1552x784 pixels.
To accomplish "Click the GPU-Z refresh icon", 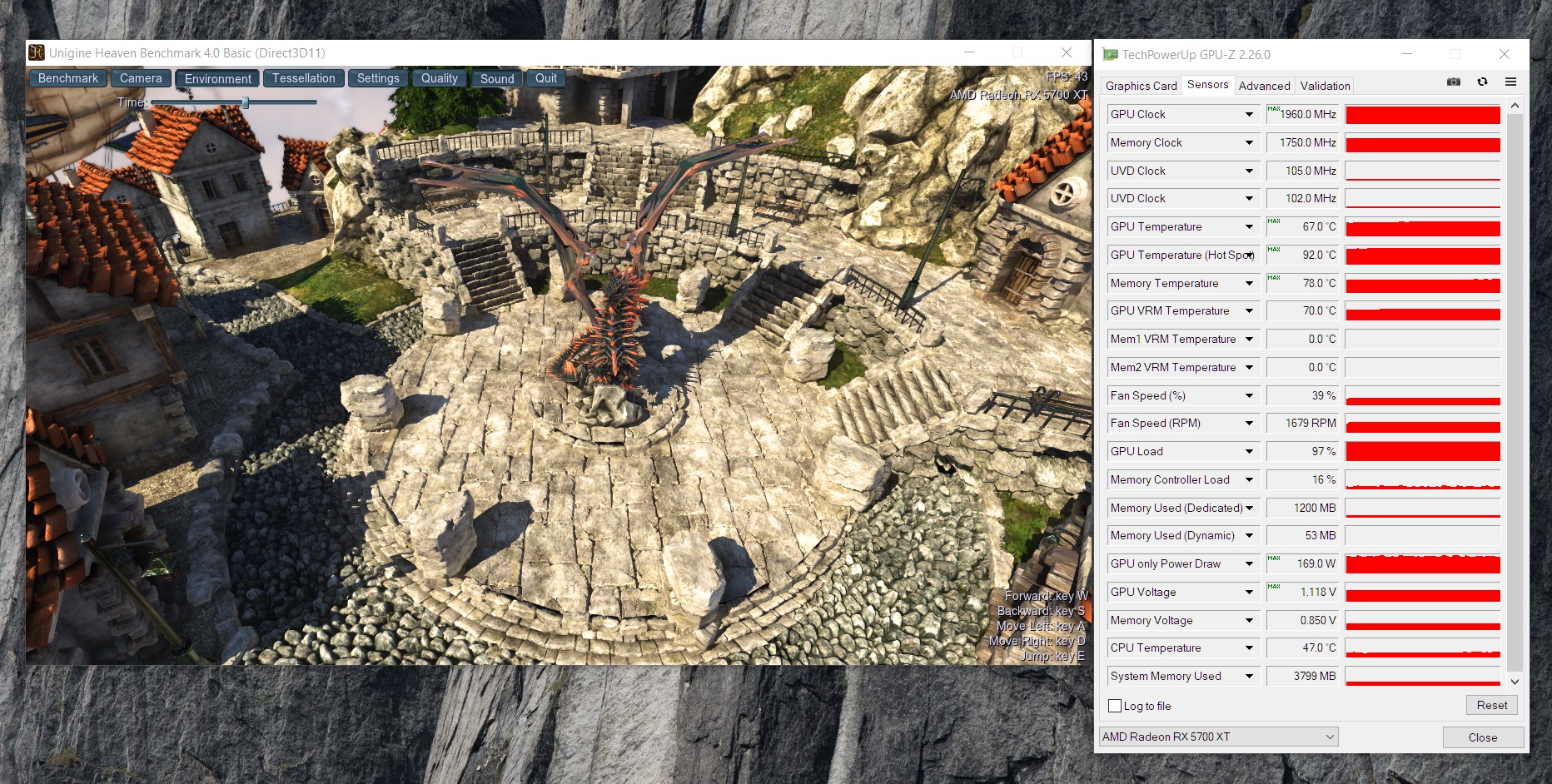I will [1482, 82].
